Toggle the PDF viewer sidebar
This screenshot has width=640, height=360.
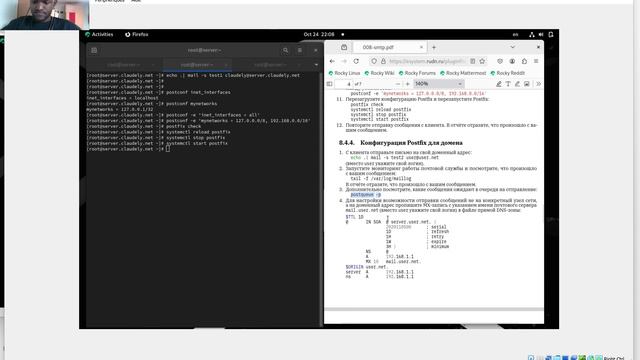(329, 84)
